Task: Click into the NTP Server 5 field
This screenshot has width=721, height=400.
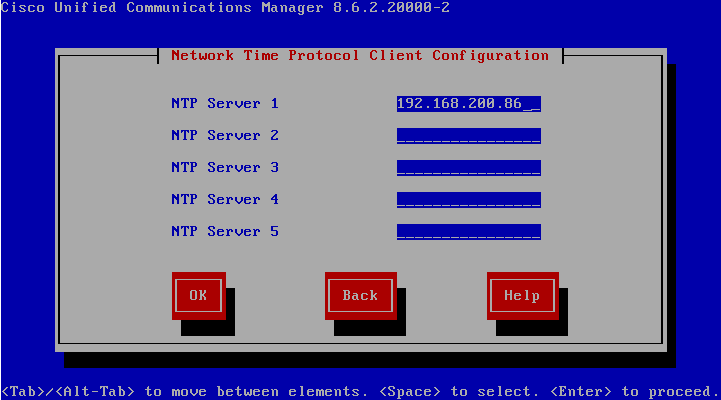Action: pos(468,232)
